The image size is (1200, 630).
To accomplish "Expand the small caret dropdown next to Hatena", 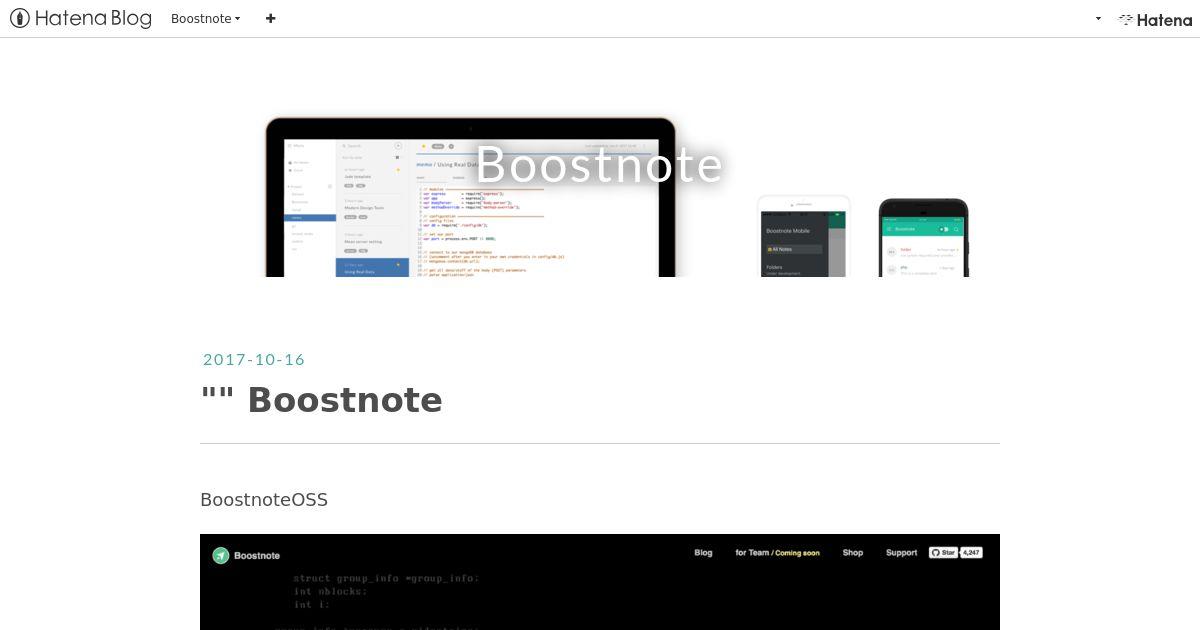I will 1098,18.
